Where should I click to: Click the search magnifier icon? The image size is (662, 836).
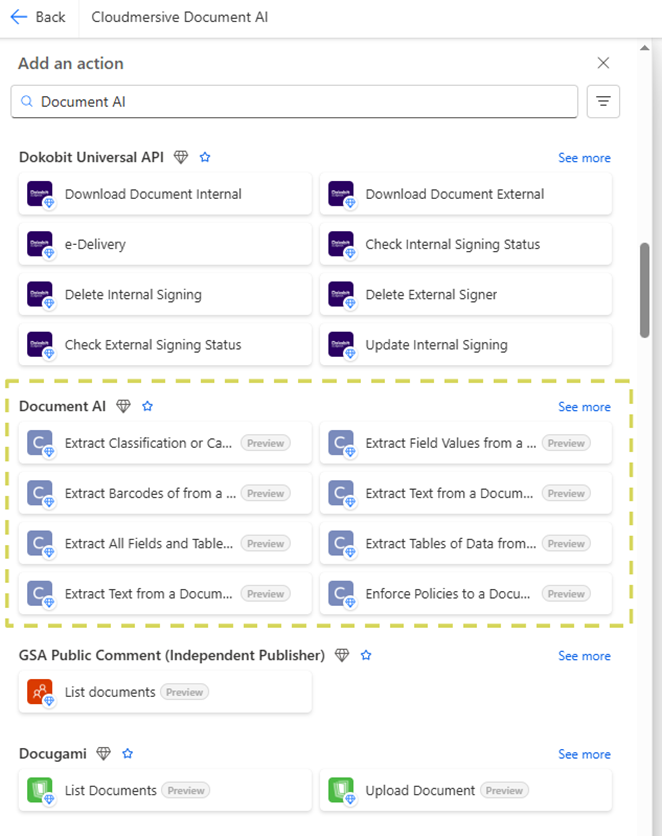pos(27,101)
